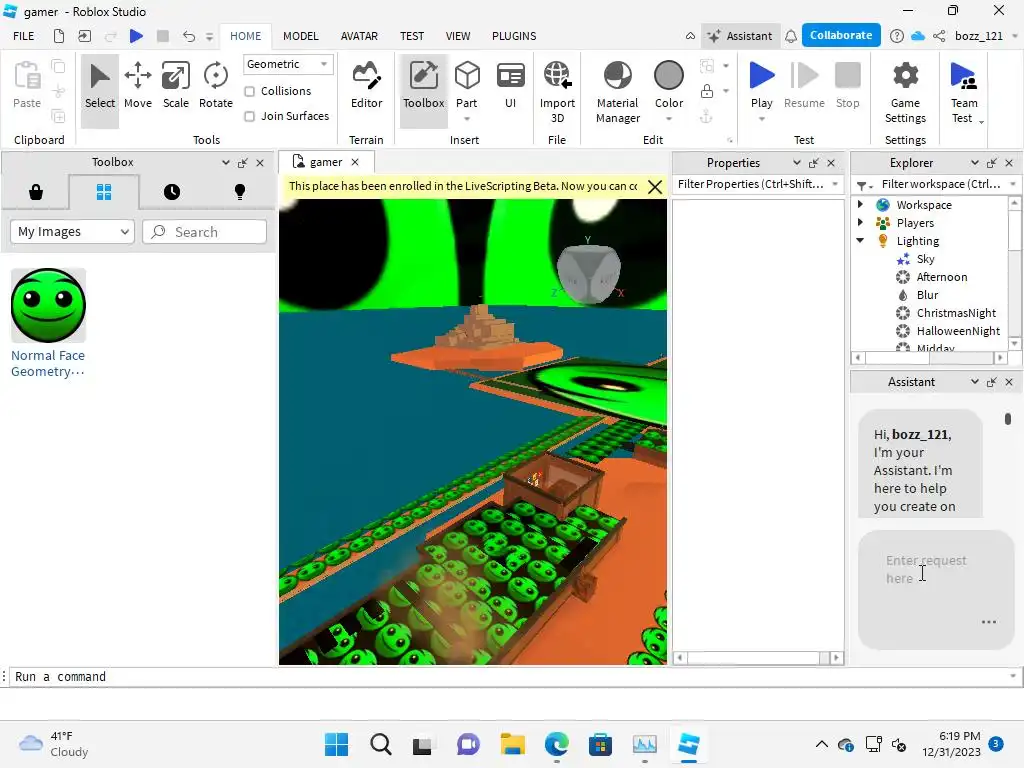This screenshot has width=1024, height=768.
Task: Open Toolbox Creations tab (lightbulb)
Action: (240, 192)
